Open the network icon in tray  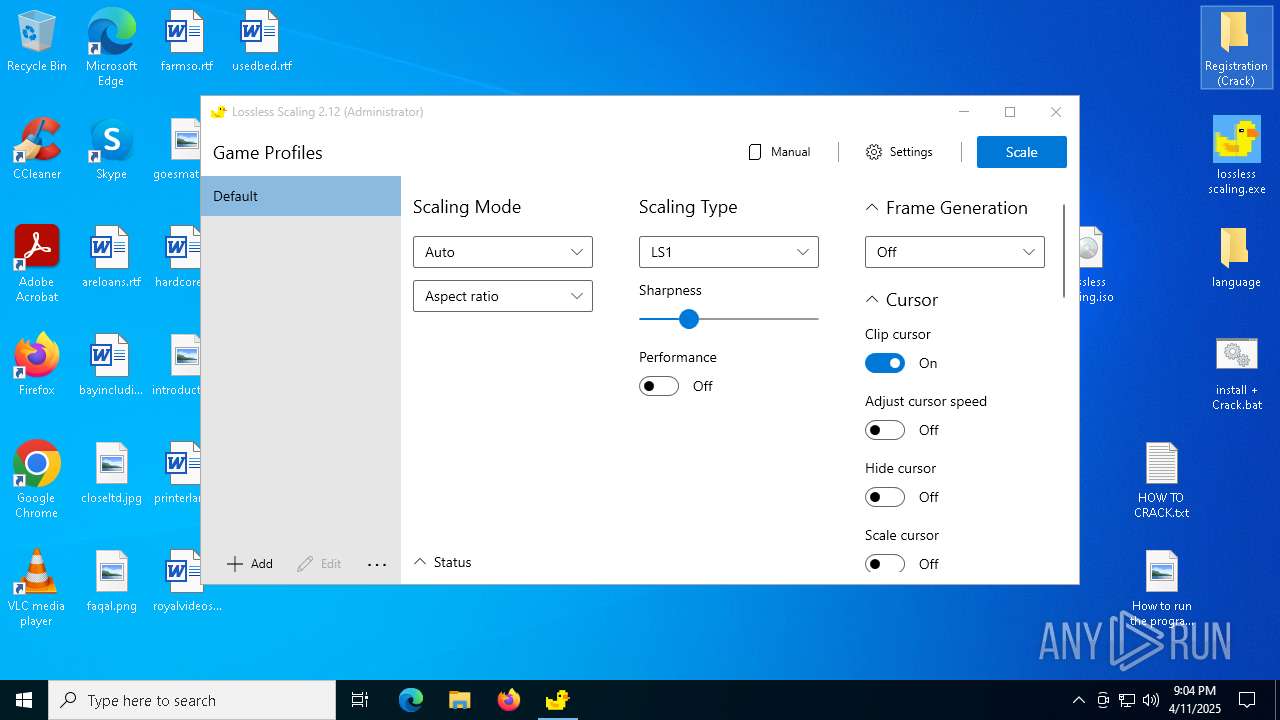(1127, 700)
